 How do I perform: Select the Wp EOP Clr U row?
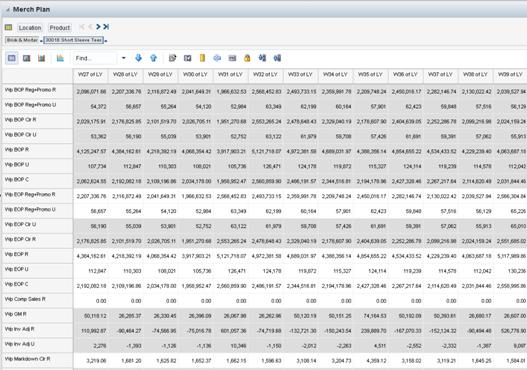pos(37,225)
